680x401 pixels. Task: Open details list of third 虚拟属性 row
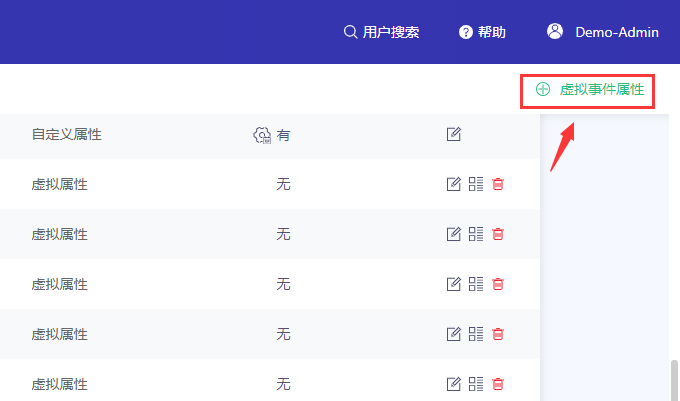click(x=476, y=284)
